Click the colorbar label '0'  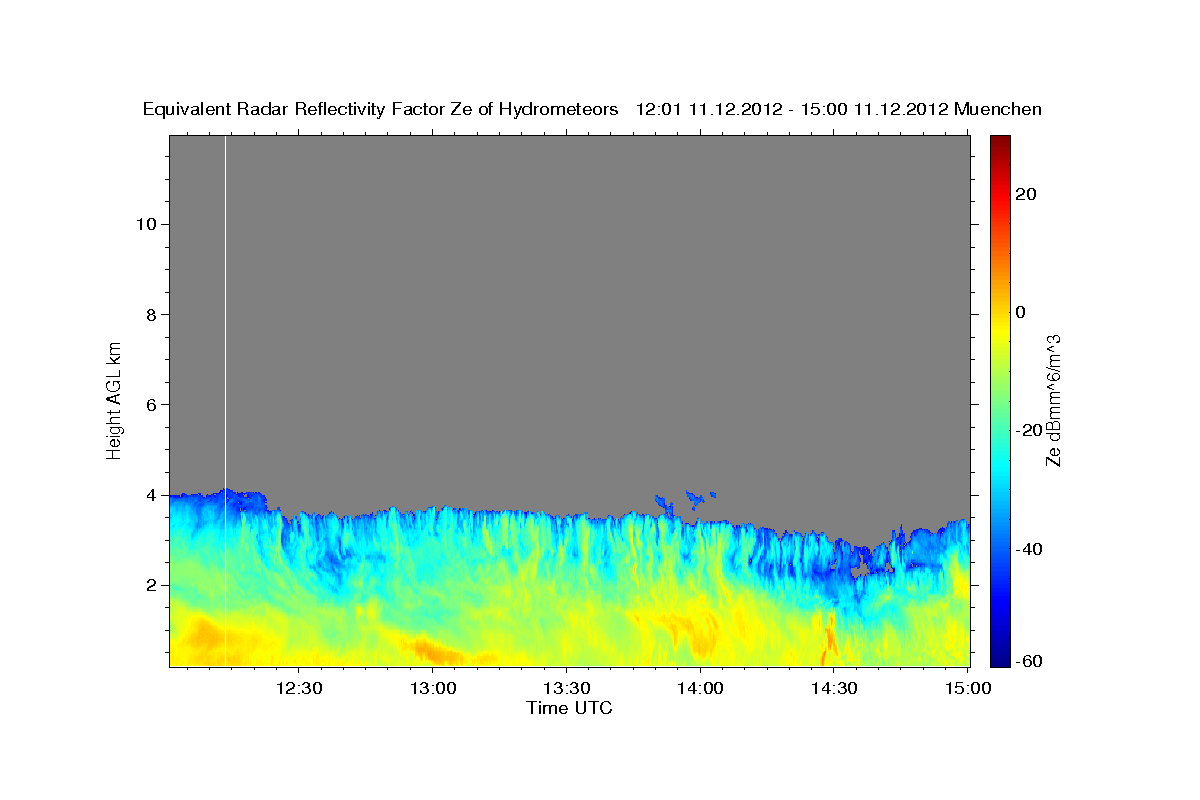[1021, 312]
